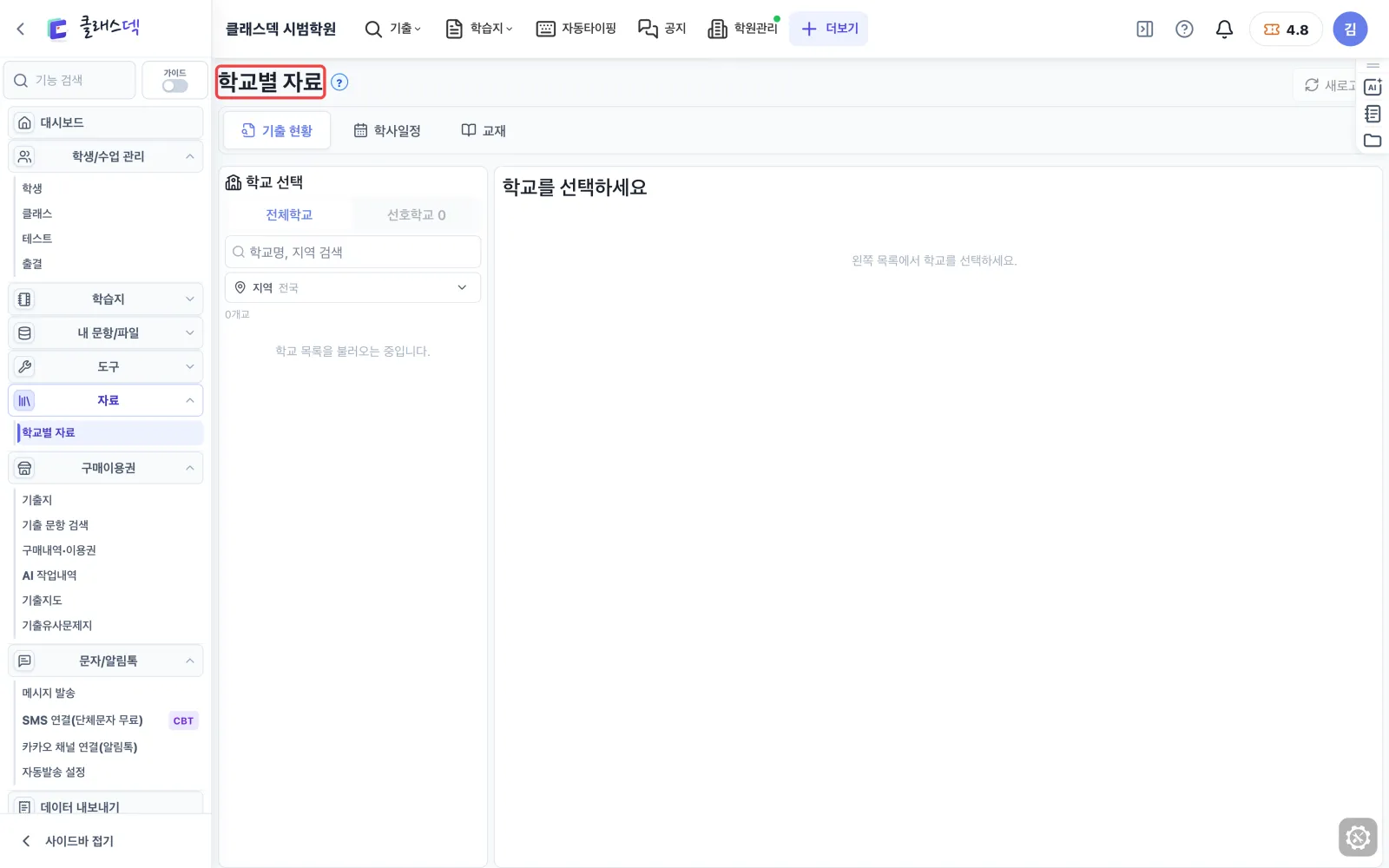Collapse the 학생/수업 관리 section
The height and width of the screenshot is (868, 1389).
coord(106,156)
